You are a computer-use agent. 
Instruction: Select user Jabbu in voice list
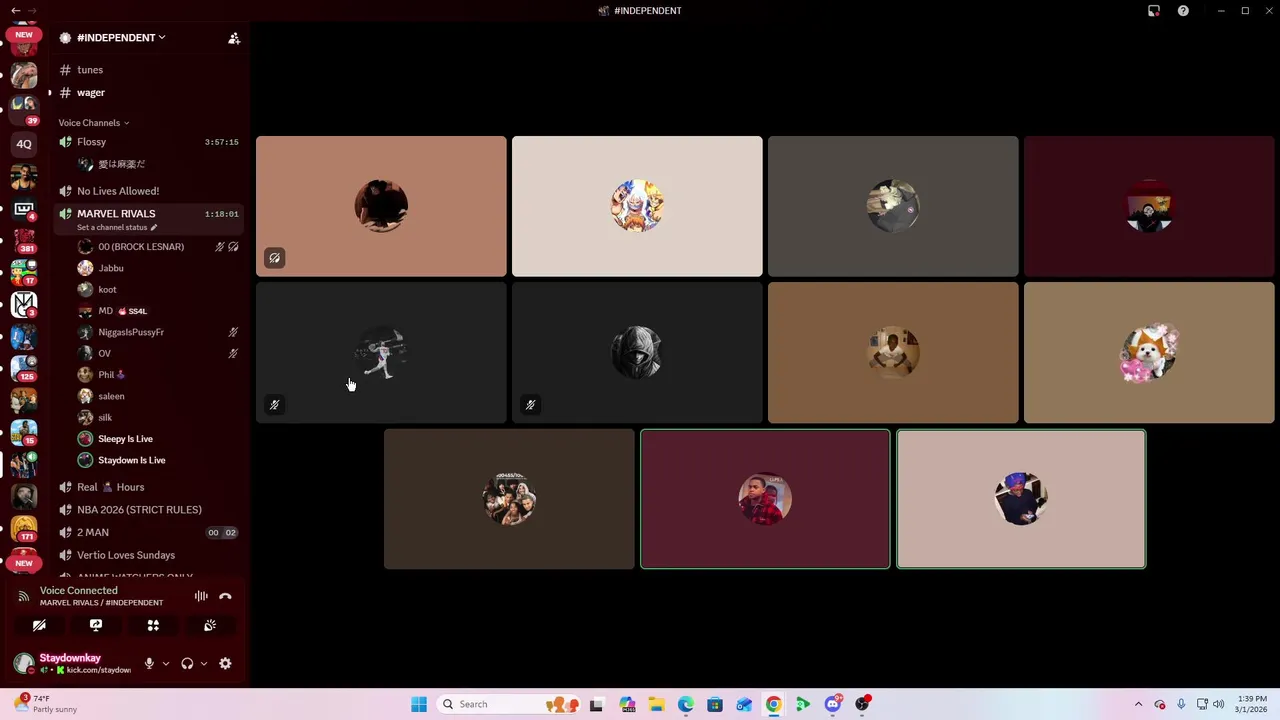(111, 269)
